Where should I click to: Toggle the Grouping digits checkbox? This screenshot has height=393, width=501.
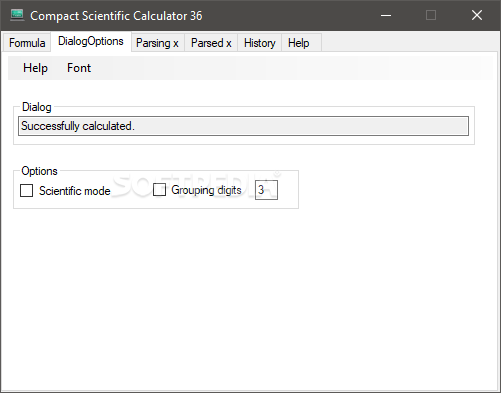pyautogui.click(x=159, y=190)
